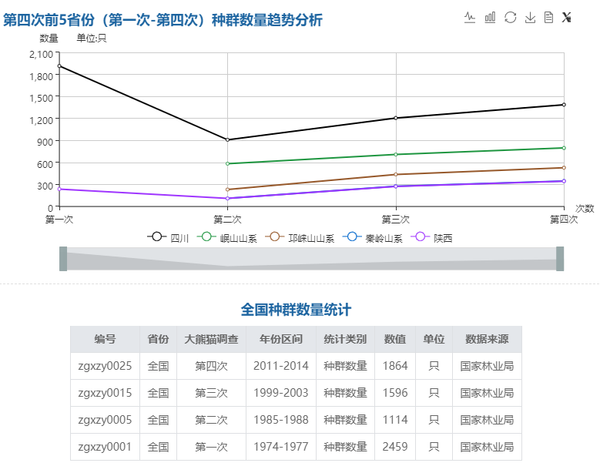Image resolution: width=600 pixels, height=473 pixels.
Task: Export data using the Excel icon
Action: coord(567,17)
